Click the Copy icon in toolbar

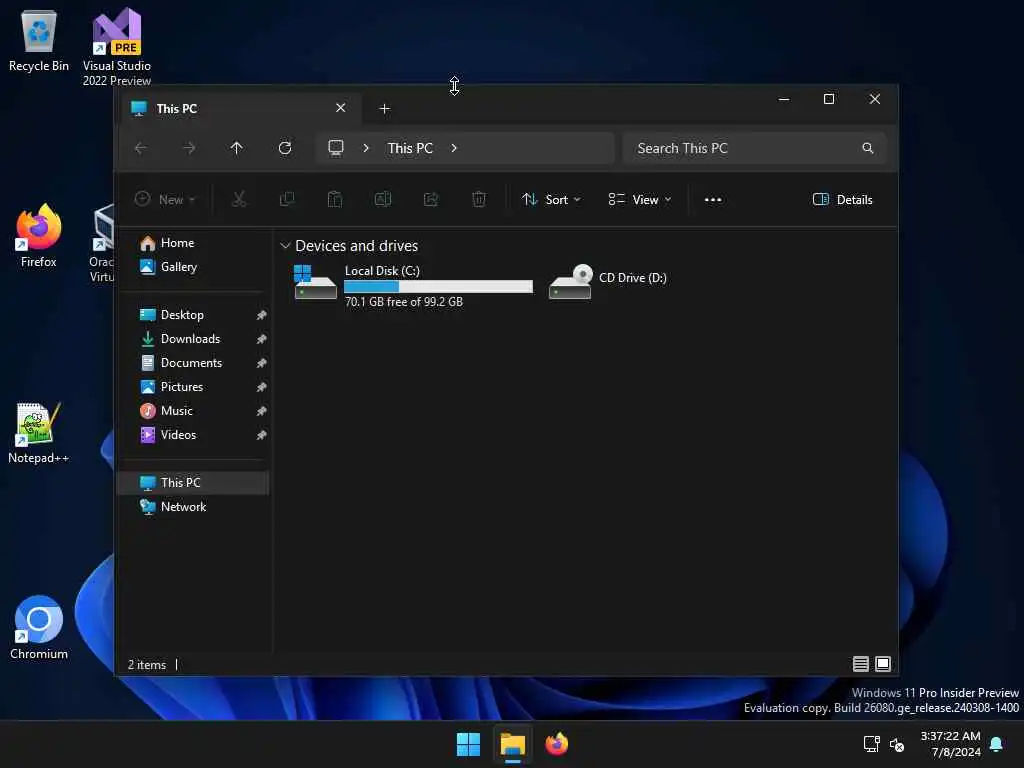click(287, 199)
